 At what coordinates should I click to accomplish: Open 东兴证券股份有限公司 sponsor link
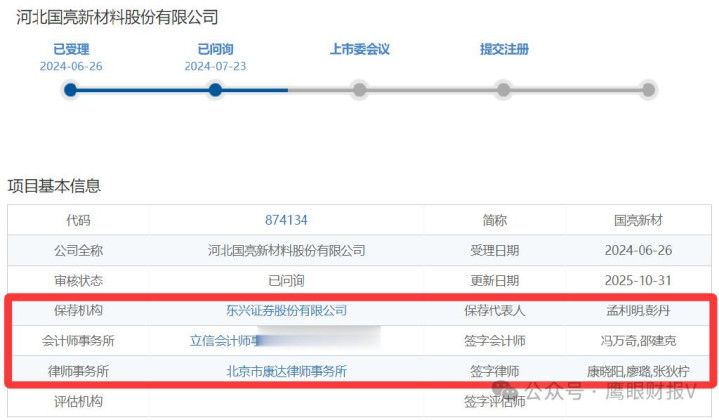click(x=286, y=310)
